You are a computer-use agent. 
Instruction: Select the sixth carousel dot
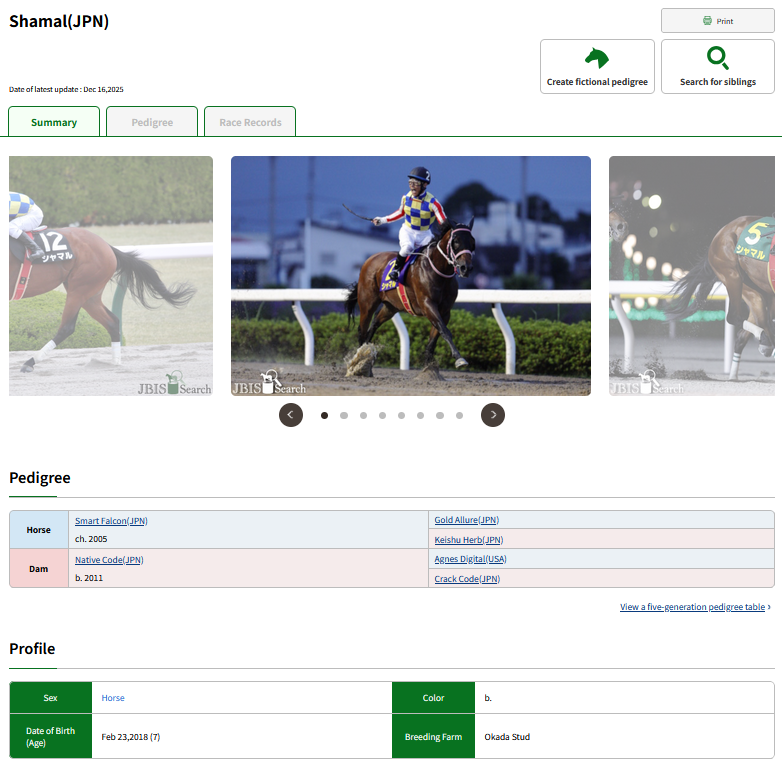pos(420,415)
